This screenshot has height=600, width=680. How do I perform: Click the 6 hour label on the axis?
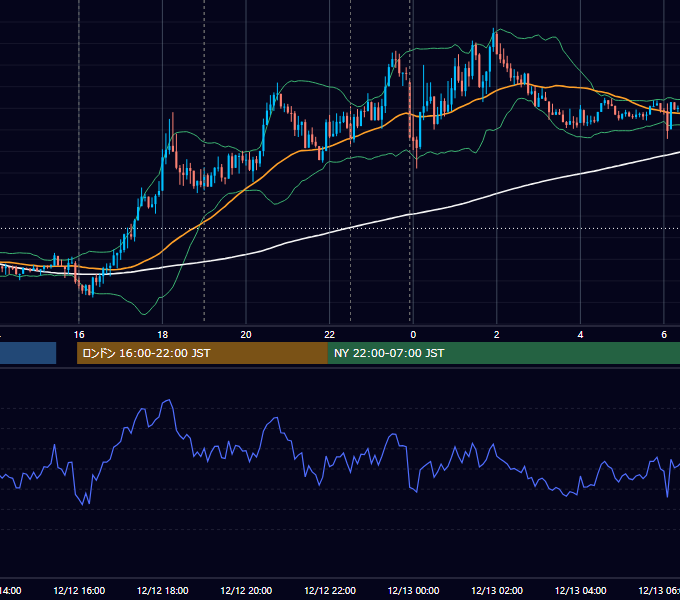(664, 335)
